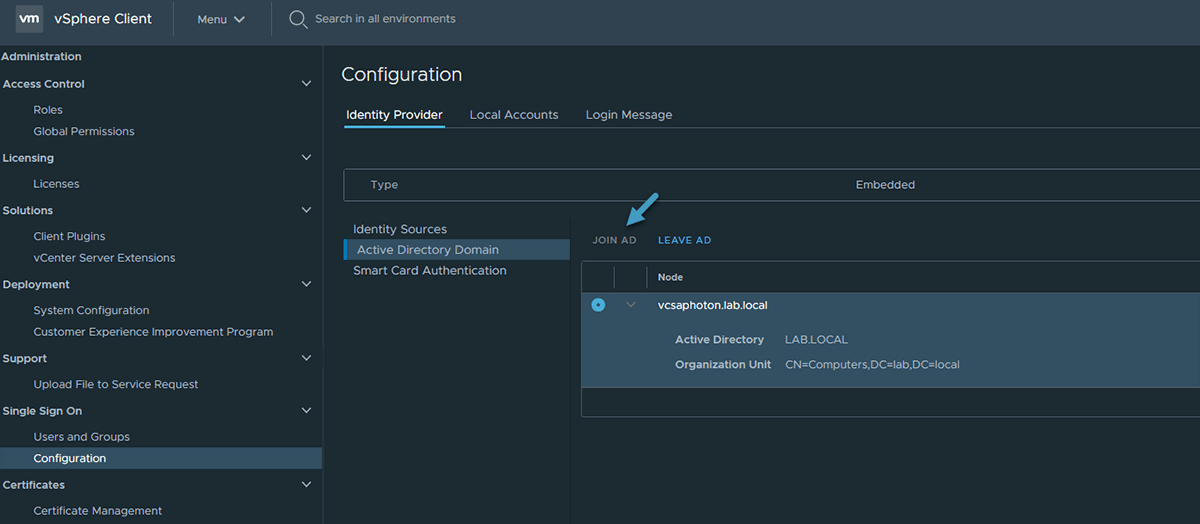Click the search magnifier icon
The width and height of the screenshot is (1200, 524).
(298, 19)
